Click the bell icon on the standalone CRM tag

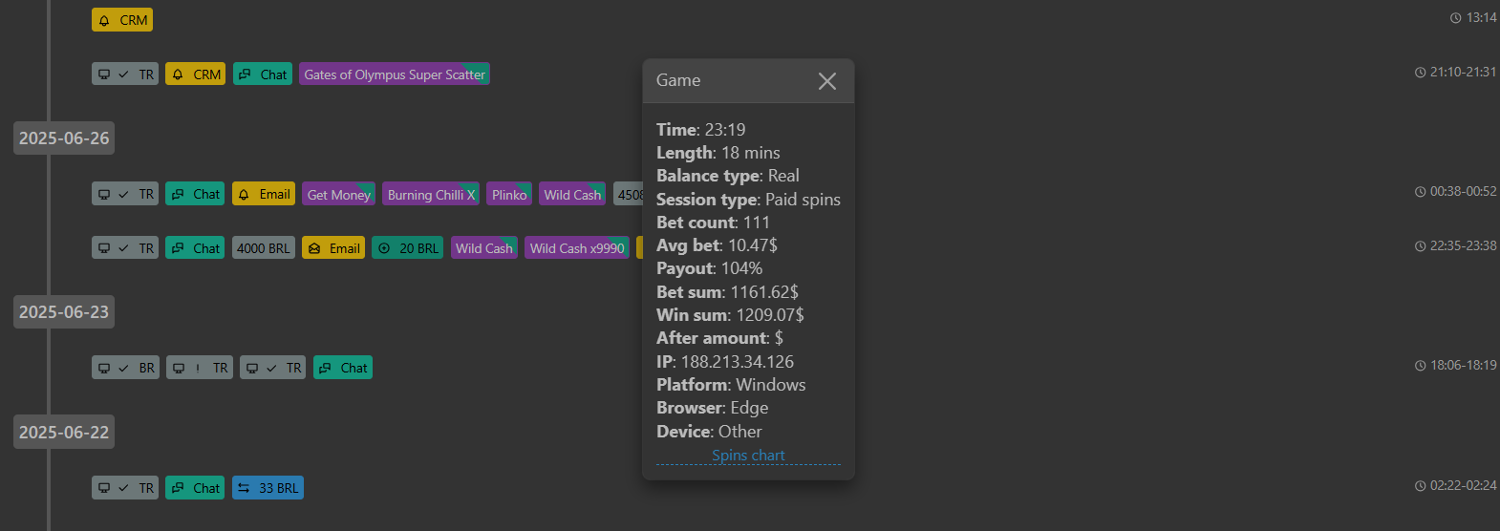(x=104, y=20)
